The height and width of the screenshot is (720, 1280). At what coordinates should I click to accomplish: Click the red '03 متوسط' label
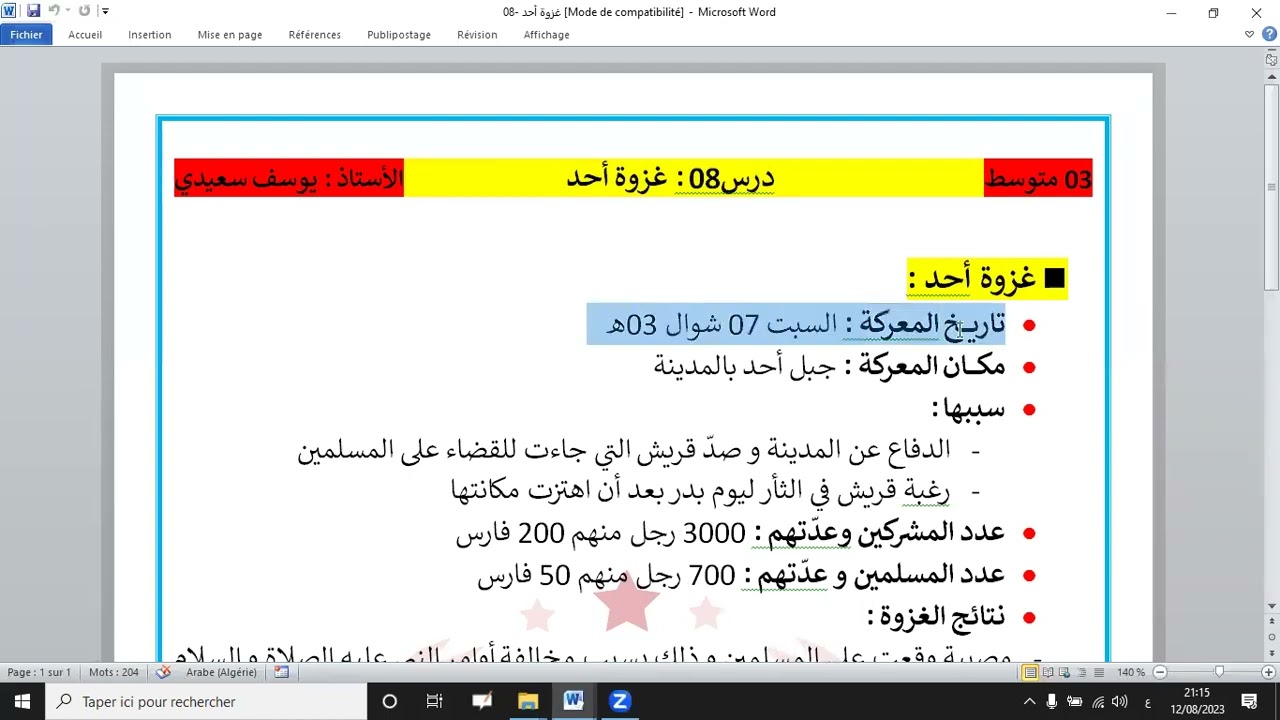[1039, 178]
